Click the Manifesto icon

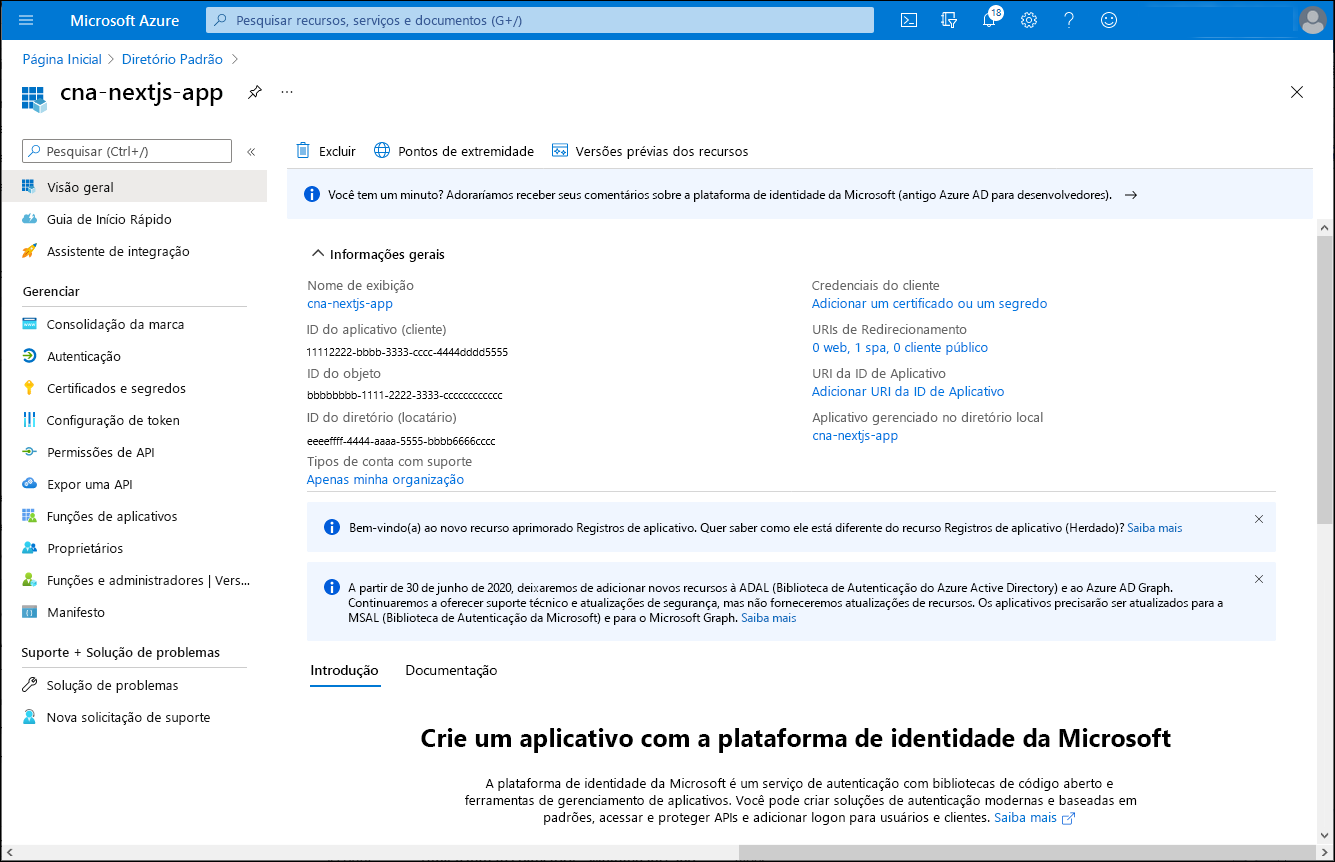[29, 612]
